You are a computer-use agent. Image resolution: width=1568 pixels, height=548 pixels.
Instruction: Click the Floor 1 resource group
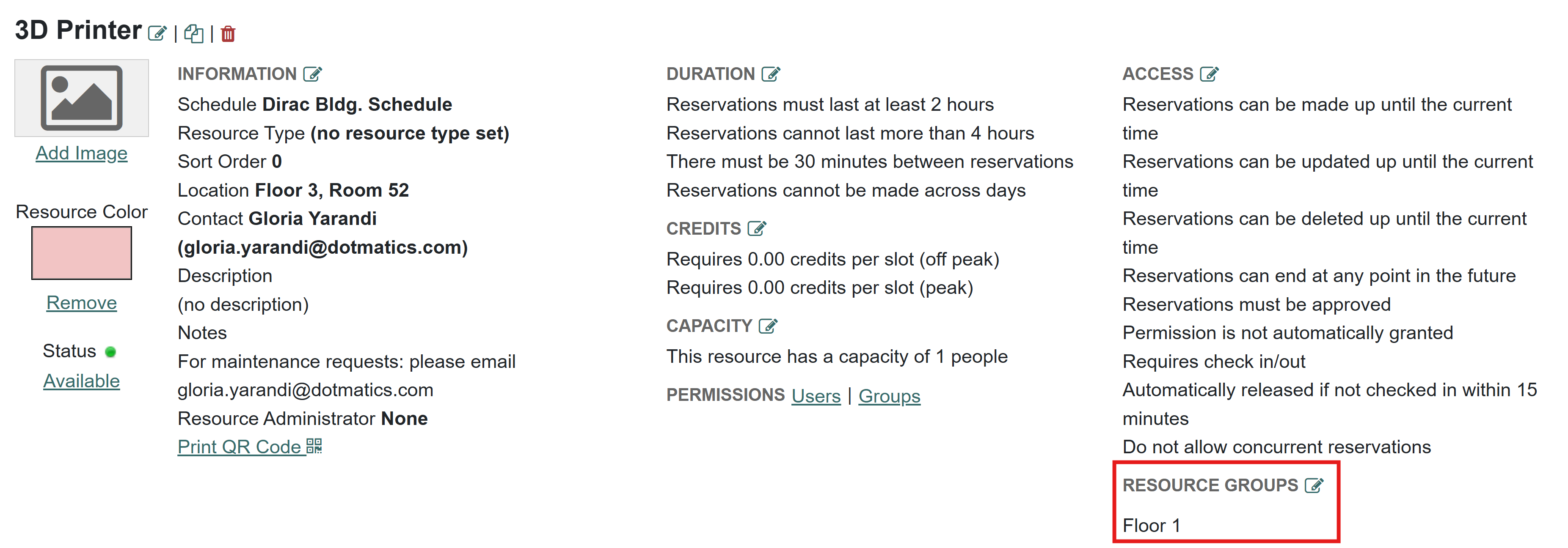tap(1151, 526)
